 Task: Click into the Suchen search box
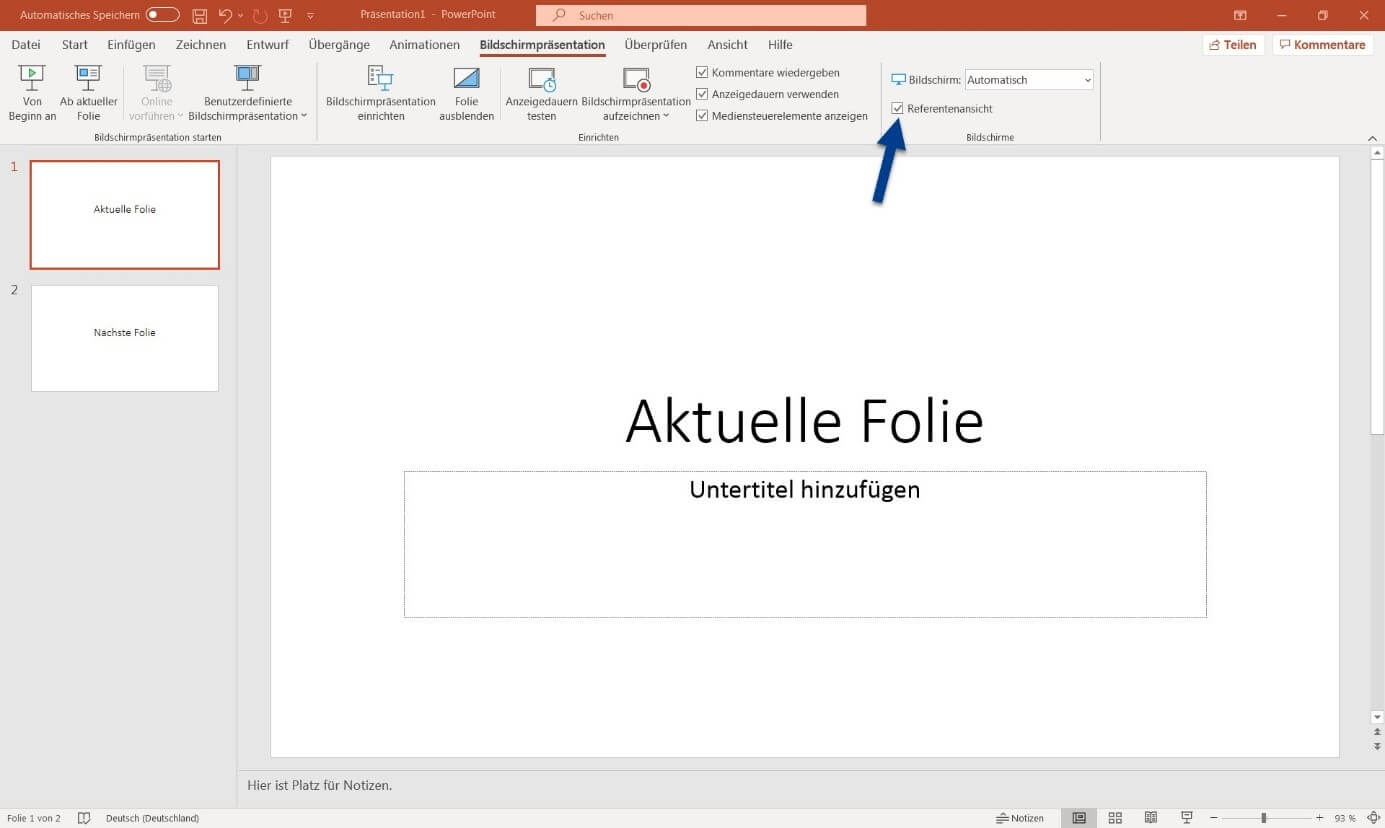click(701, 15)
